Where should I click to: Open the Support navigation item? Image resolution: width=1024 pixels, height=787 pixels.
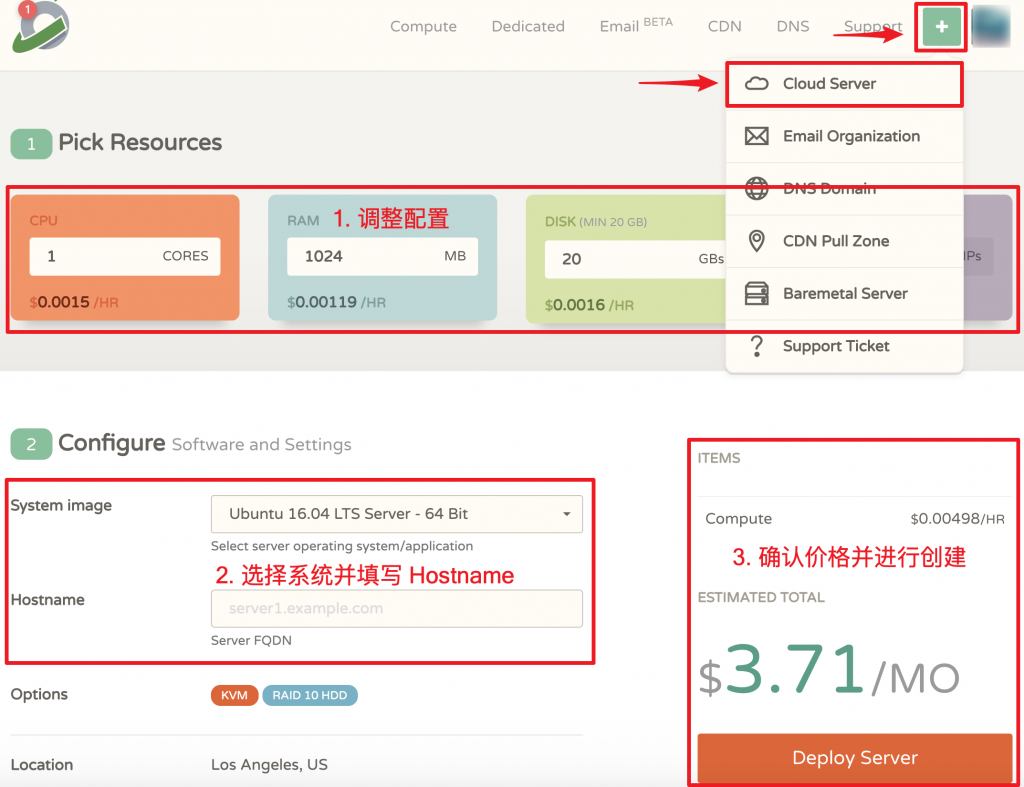point(872,26)
